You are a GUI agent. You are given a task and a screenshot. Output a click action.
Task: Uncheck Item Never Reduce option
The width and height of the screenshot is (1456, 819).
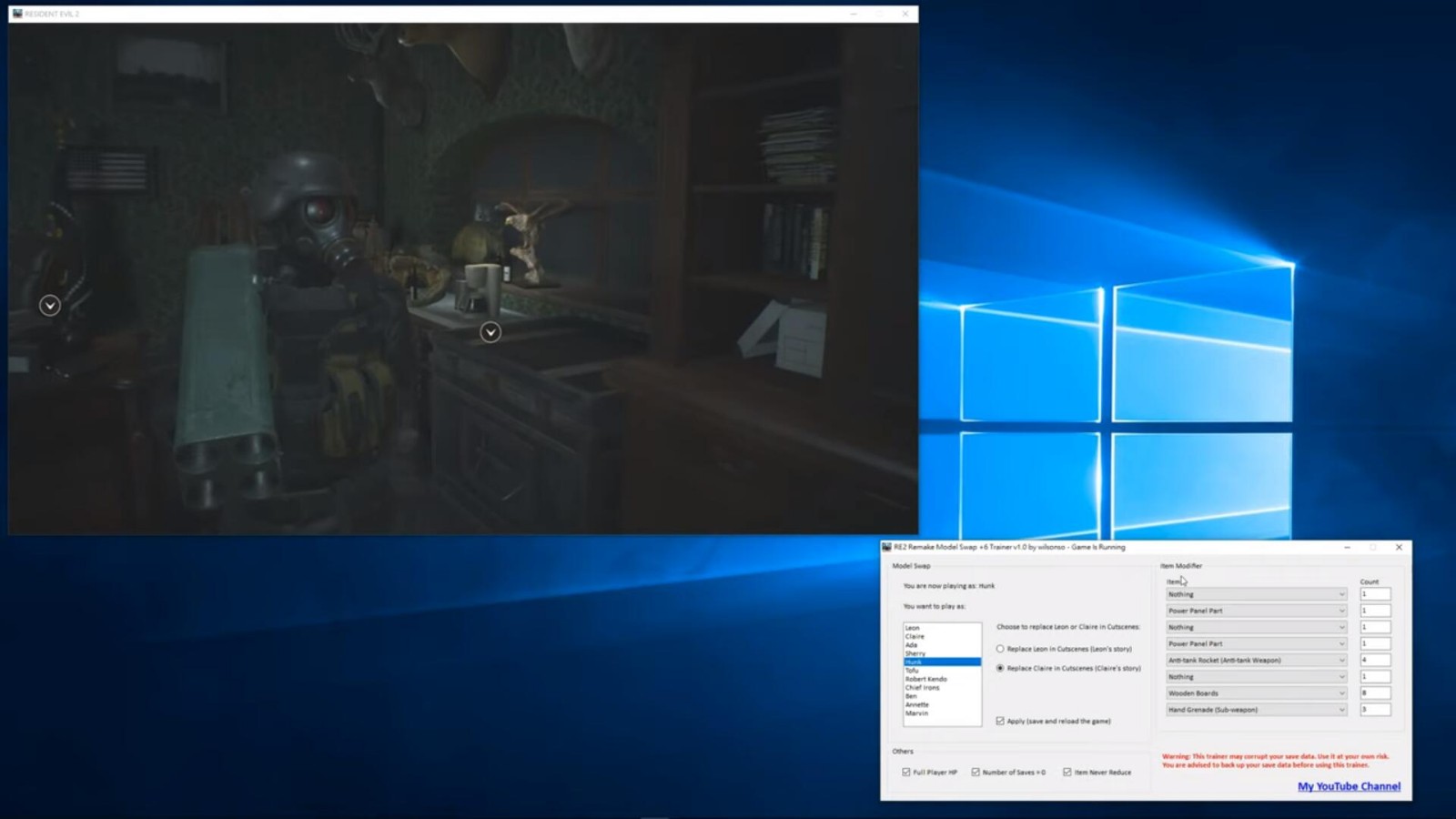(x=1067, y=772)
